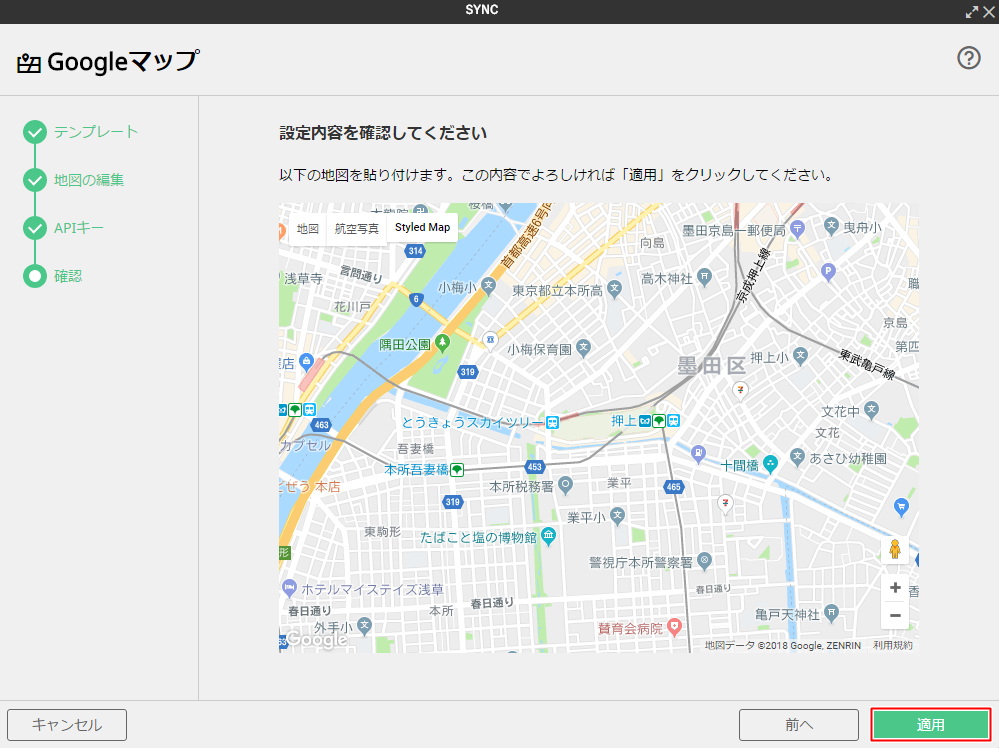Click the ホテルマイステイズ浅草 hotel marker

pos(289,588)
